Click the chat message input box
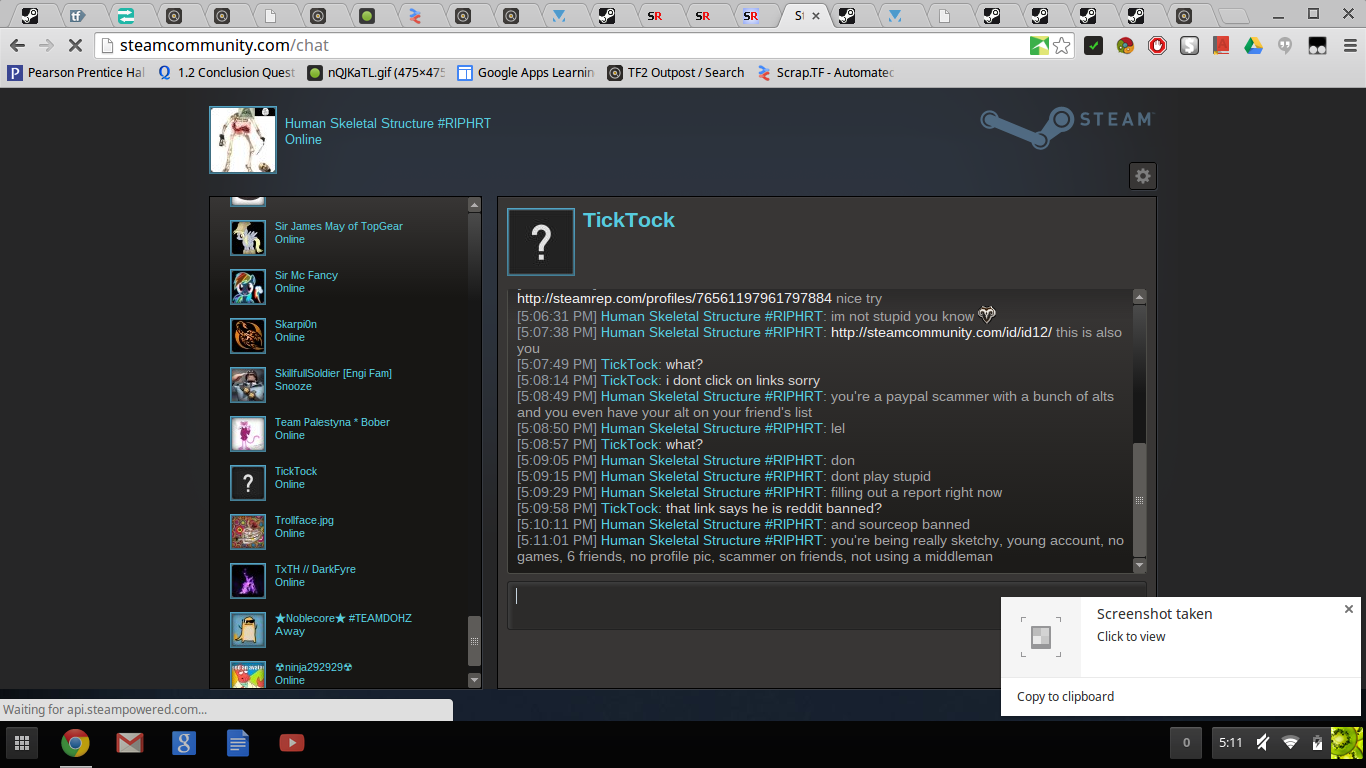 tap(750, 605)
